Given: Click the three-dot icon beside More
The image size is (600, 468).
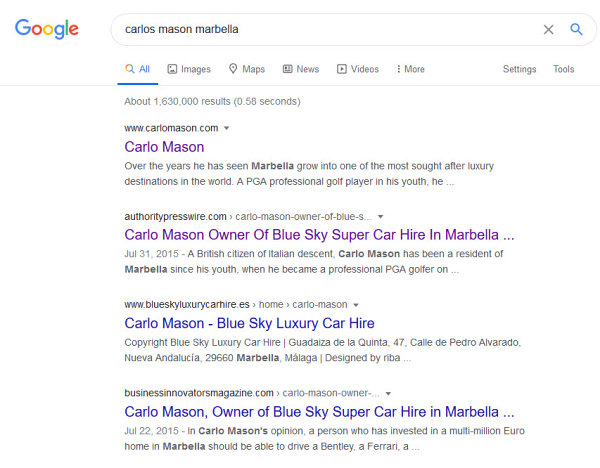Looking at the screenshot, I should (x=399, y=69).
